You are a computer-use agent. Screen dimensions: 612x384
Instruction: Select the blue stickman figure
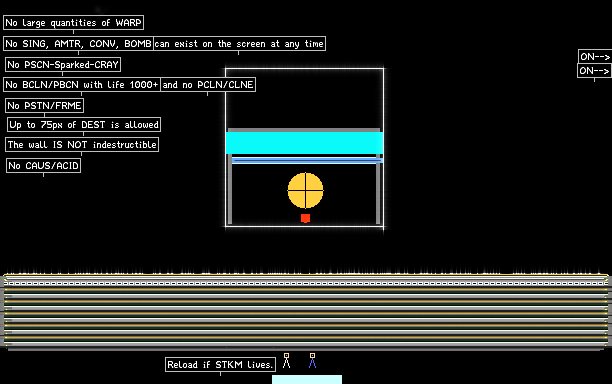point(312,361)
